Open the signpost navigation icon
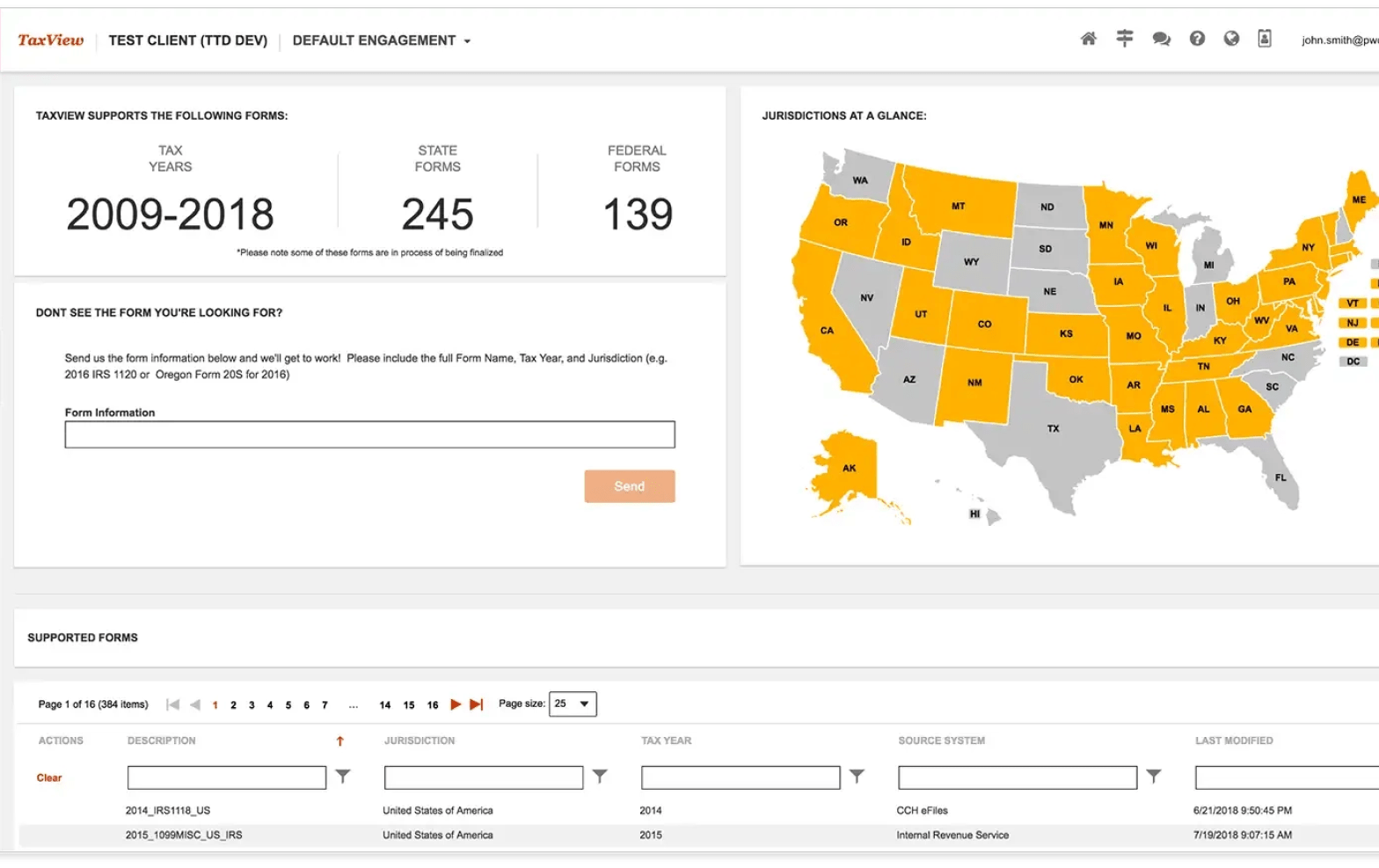 click(x=1124, y=39)
